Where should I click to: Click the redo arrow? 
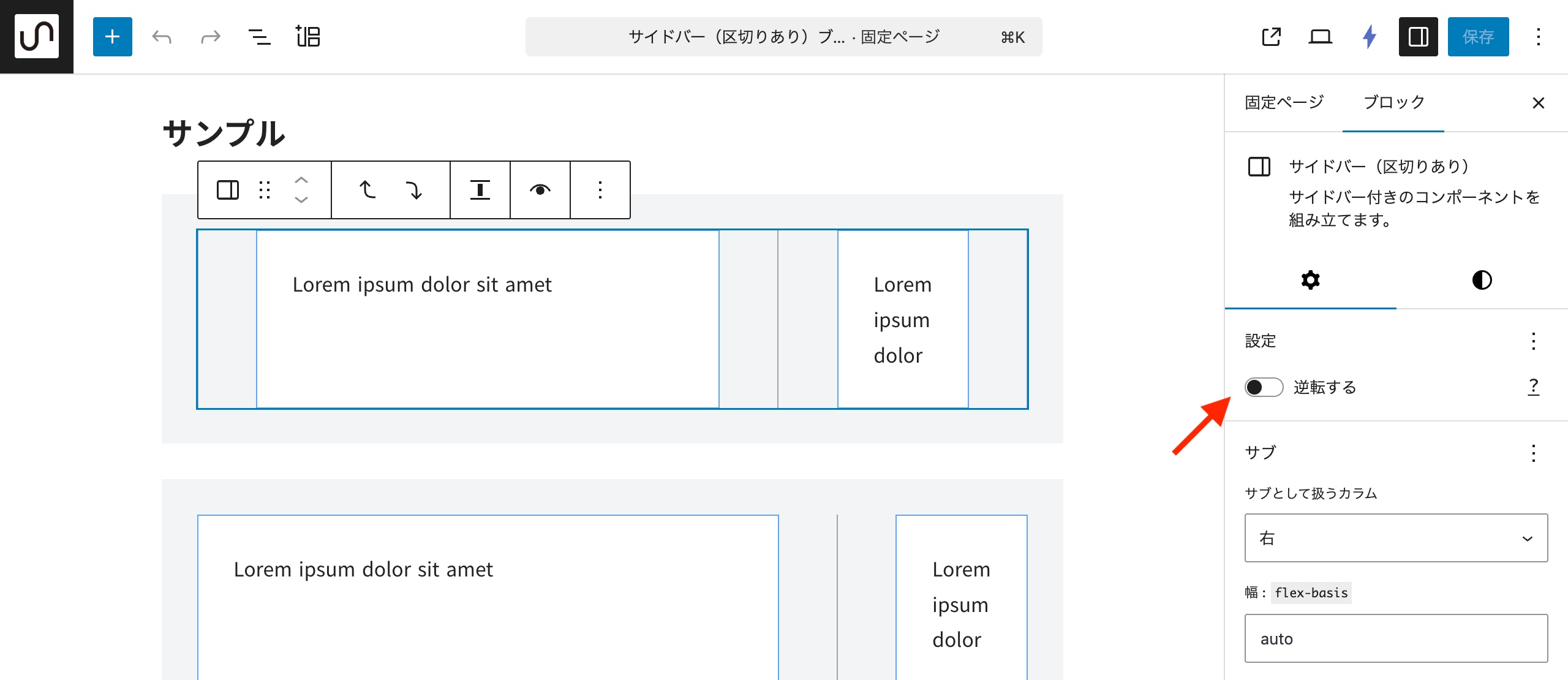(x=210, y=37)
